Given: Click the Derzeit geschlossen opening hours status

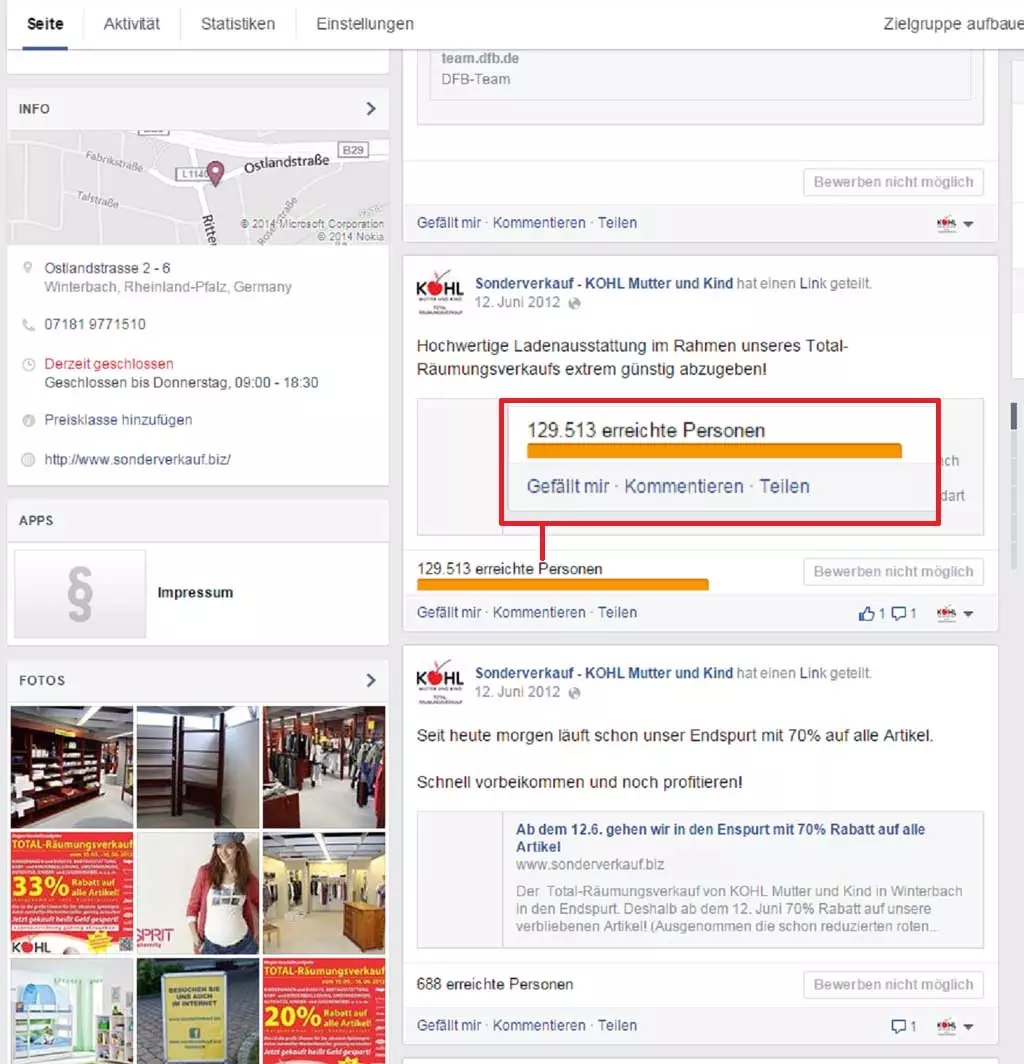Looking at the screenshot, I should 109,364.
